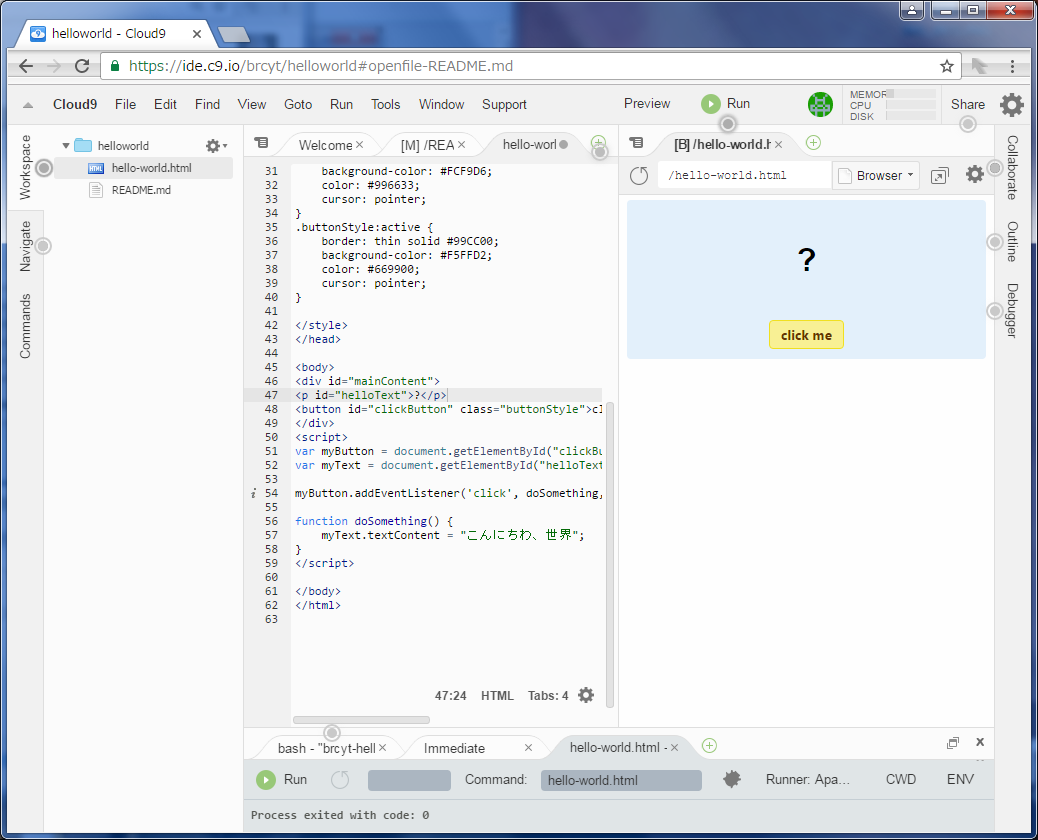
Task: Close the Immediate tab
Action: click(x=528, y=747)
